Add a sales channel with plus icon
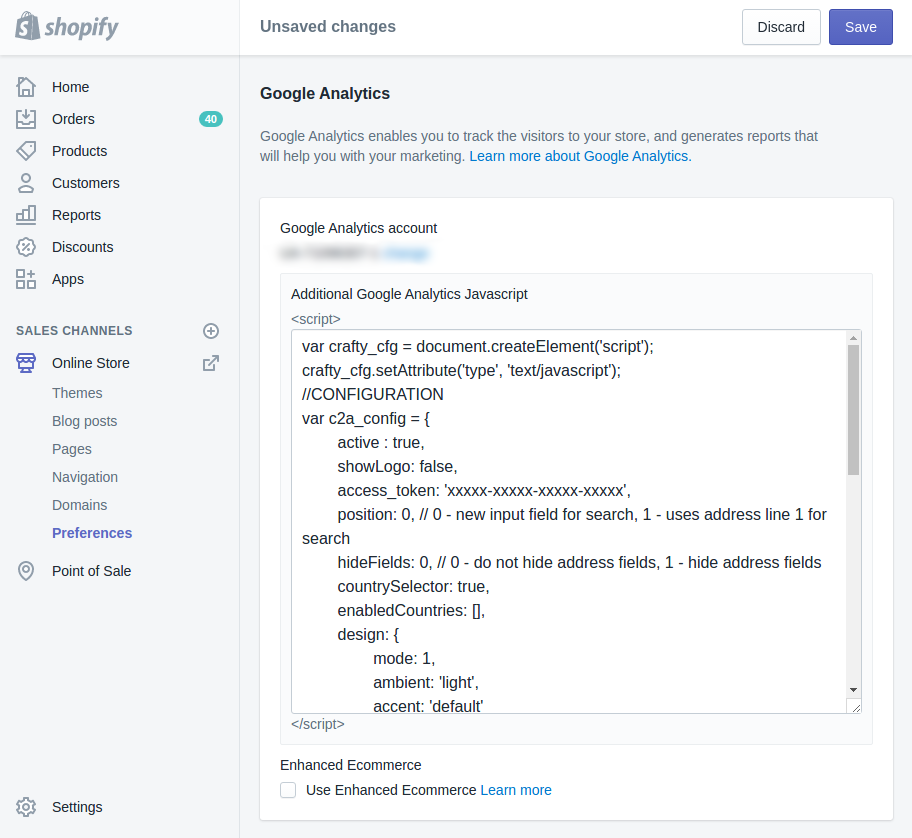The width and height of the screenshot is (912, 838). (x=211, y=331)
